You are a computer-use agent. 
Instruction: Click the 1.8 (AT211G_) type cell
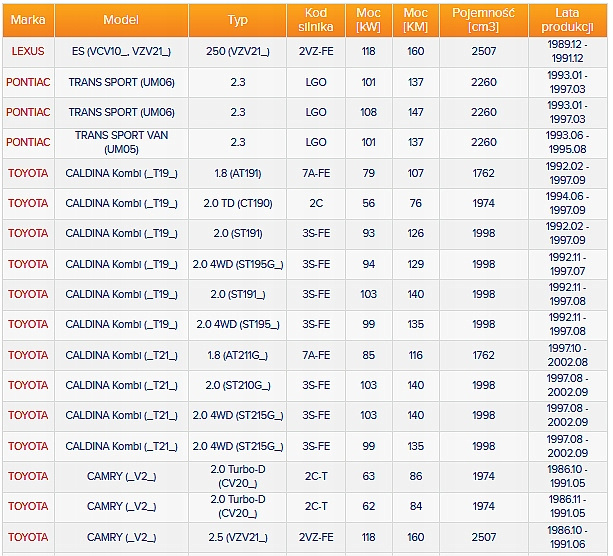click(238, 355)
